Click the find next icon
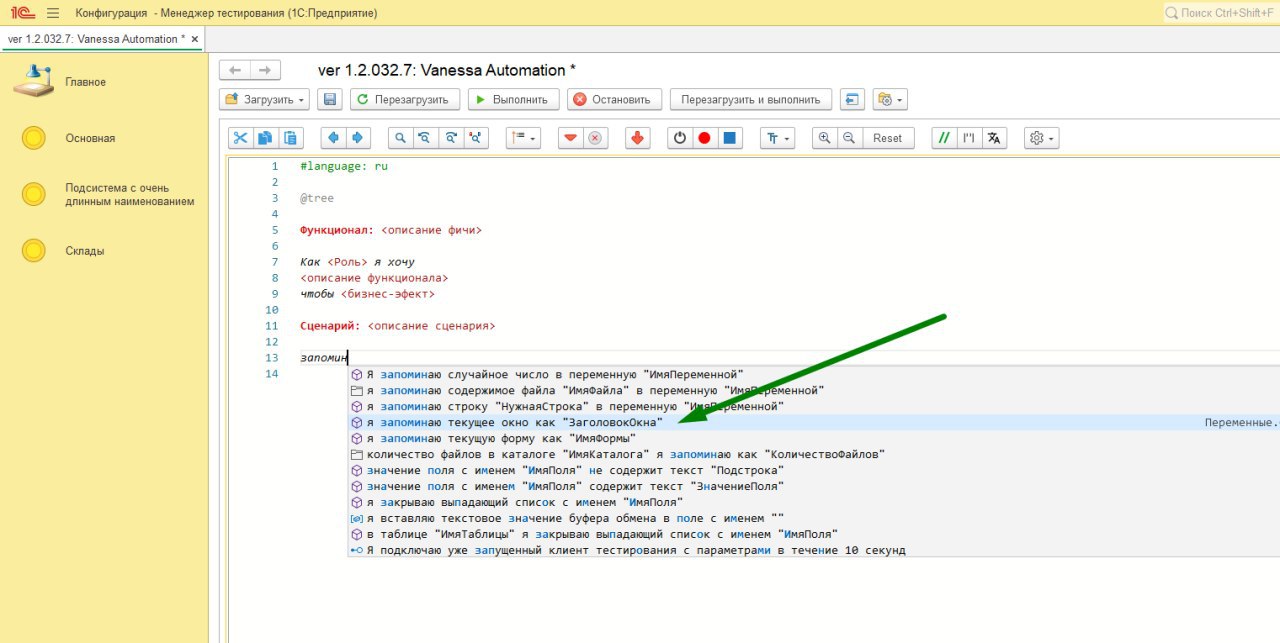Image resolution: width=1280 pixels, height=643 pixels. click(x=451, y=138)
